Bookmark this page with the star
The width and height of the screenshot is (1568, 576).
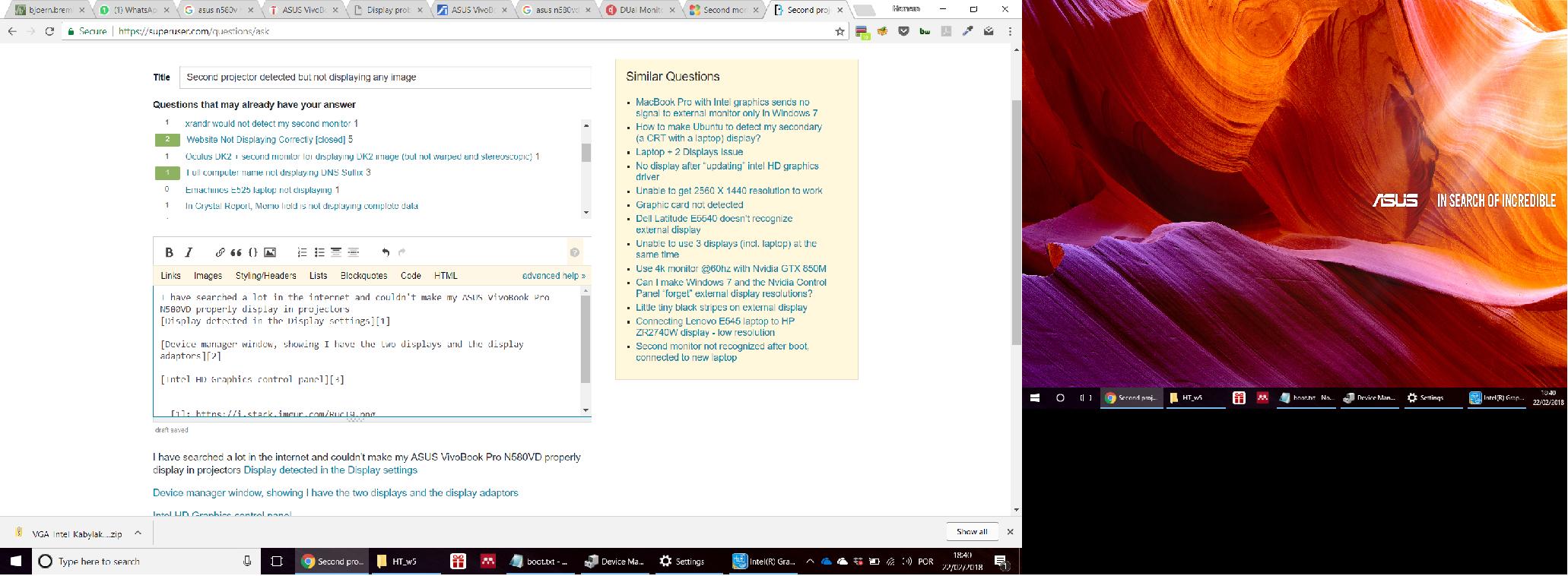pos(840,31)
